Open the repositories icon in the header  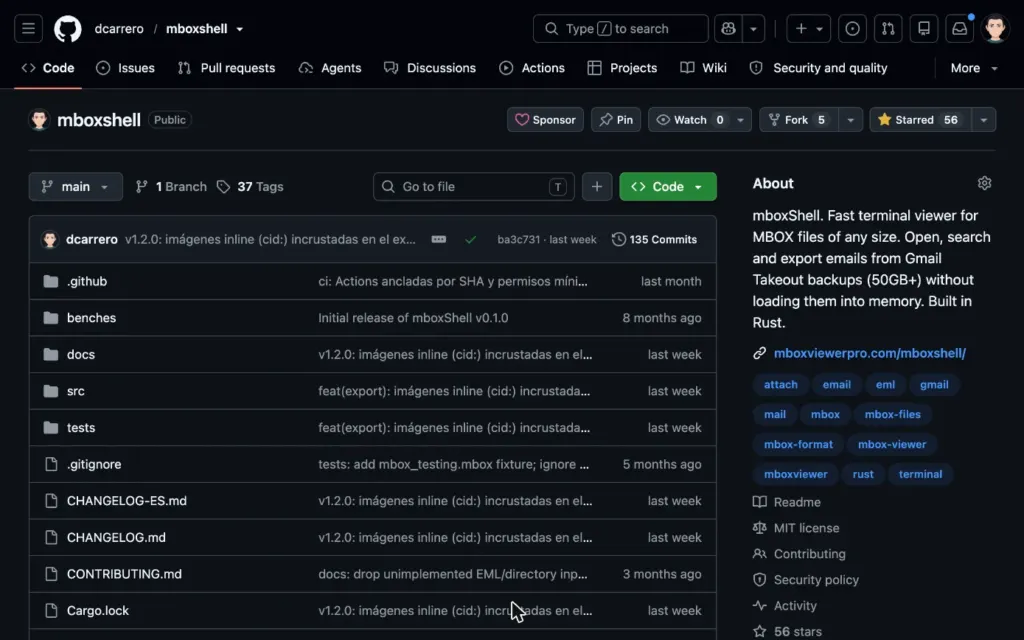924,29
